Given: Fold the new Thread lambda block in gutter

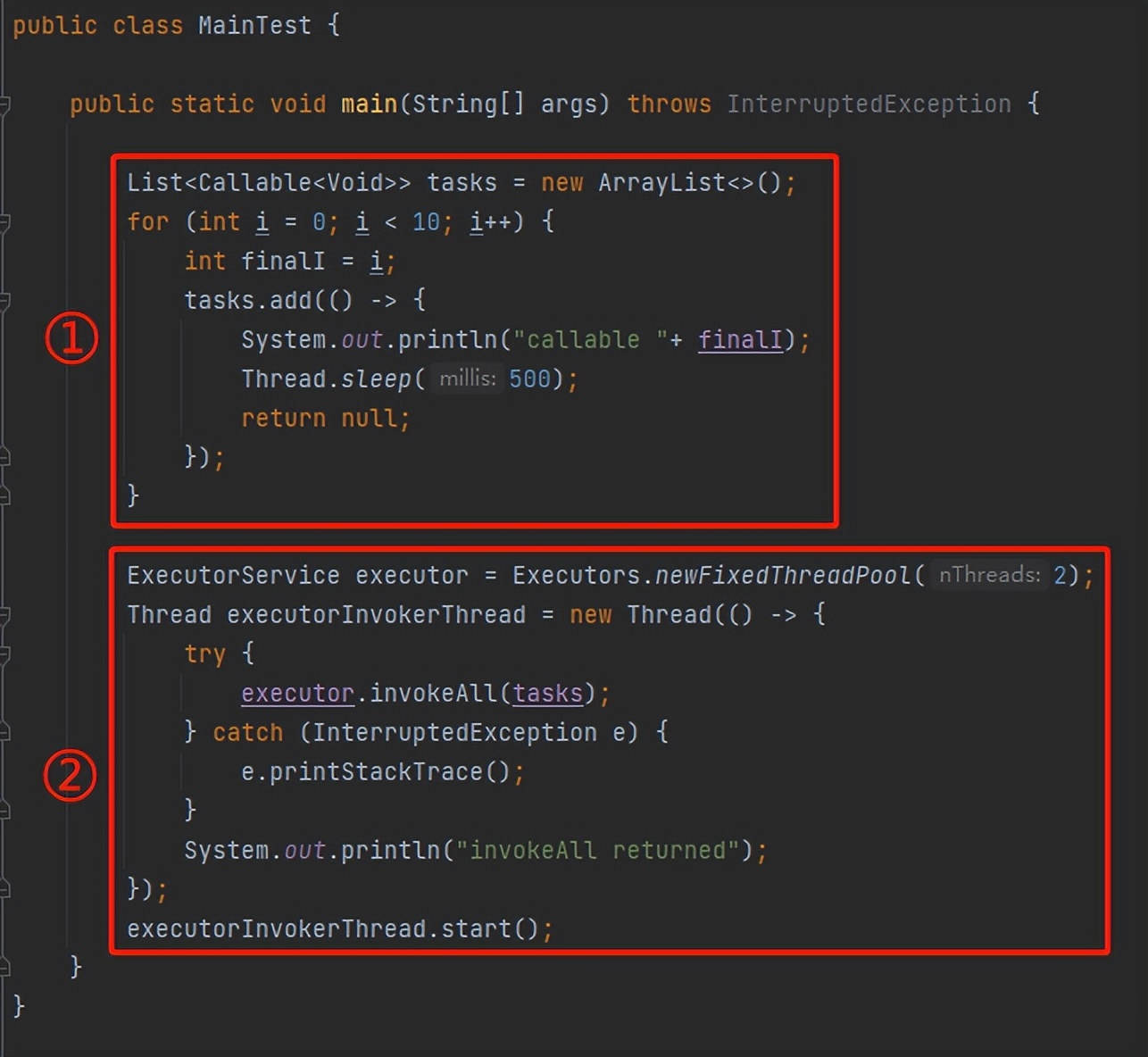Looking at the screenshot, I should [x=4, y=615].
